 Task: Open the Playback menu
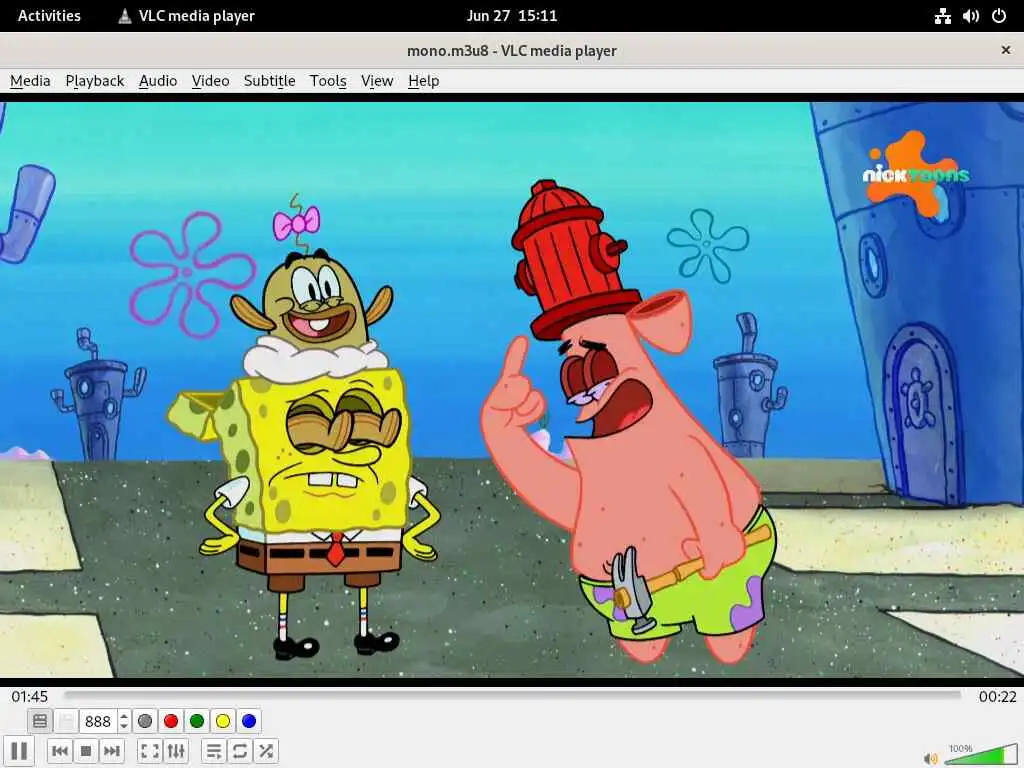tap(95, 81)
